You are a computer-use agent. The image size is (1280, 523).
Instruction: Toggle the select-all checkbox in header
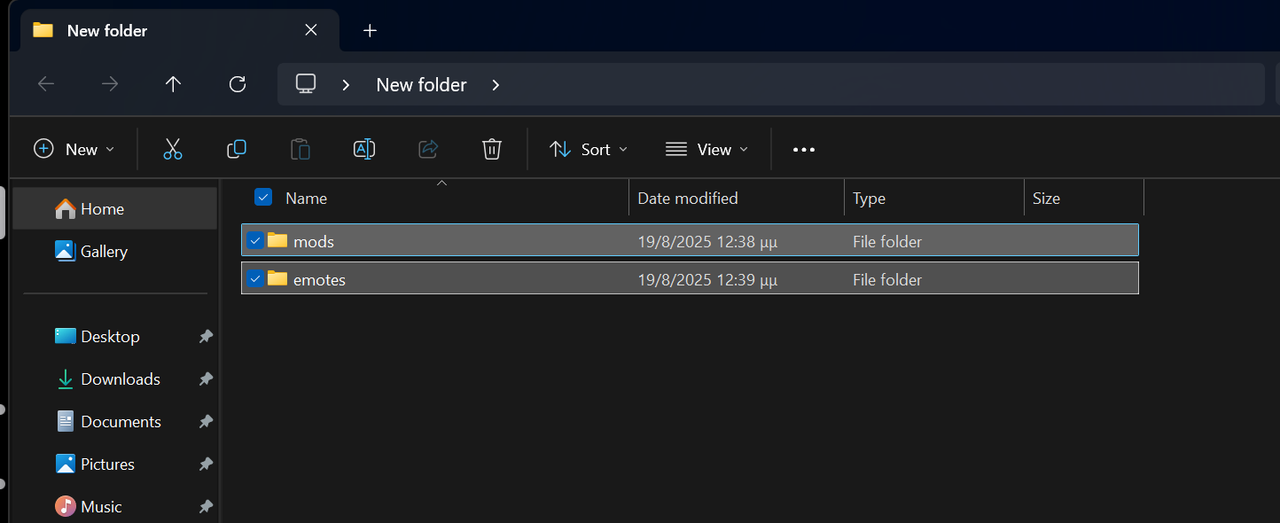[263, 197]
